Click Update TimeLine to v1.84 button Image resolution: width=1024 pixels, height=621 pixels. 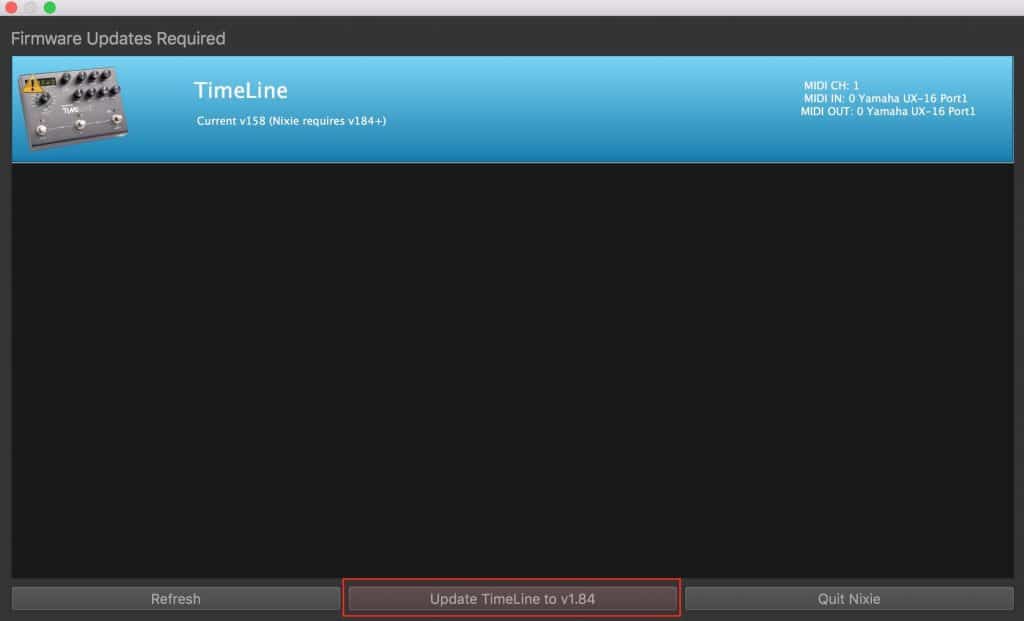[x=512, y=598]
